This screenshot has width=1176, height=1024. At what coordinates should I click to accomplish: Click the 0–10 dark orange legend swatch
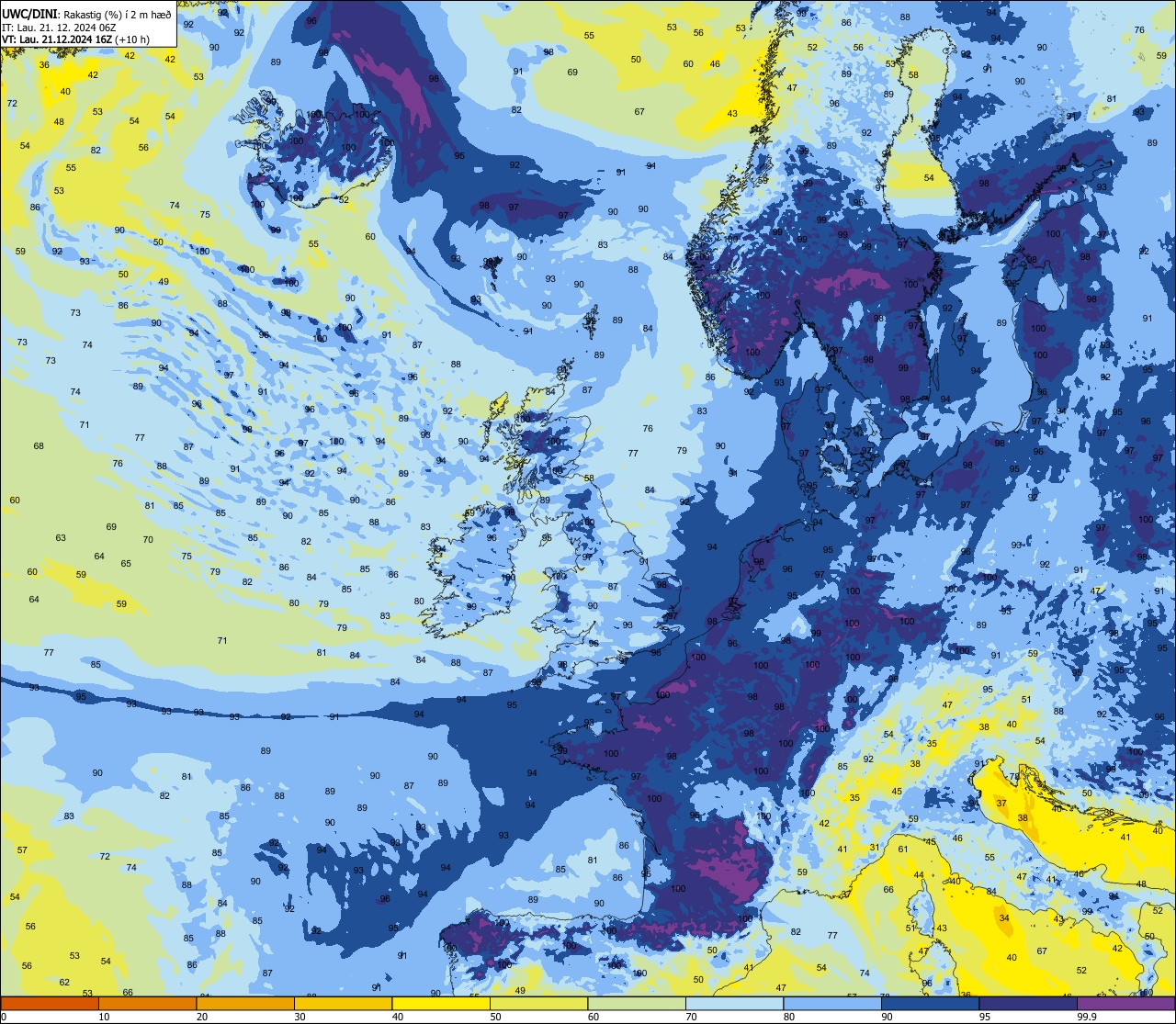[x=50, y=1004]
